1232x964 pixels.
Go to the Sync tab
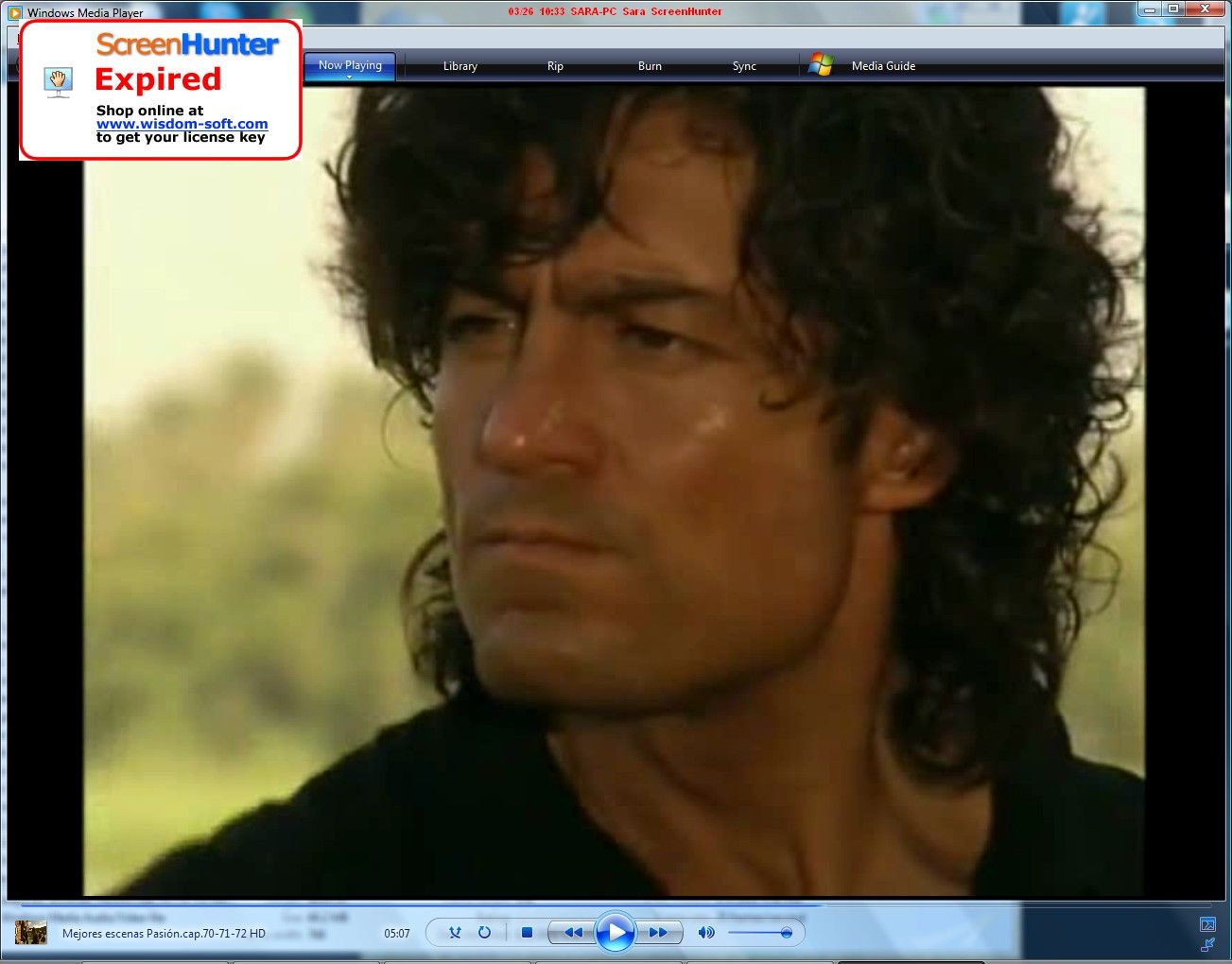click(744, 66)
